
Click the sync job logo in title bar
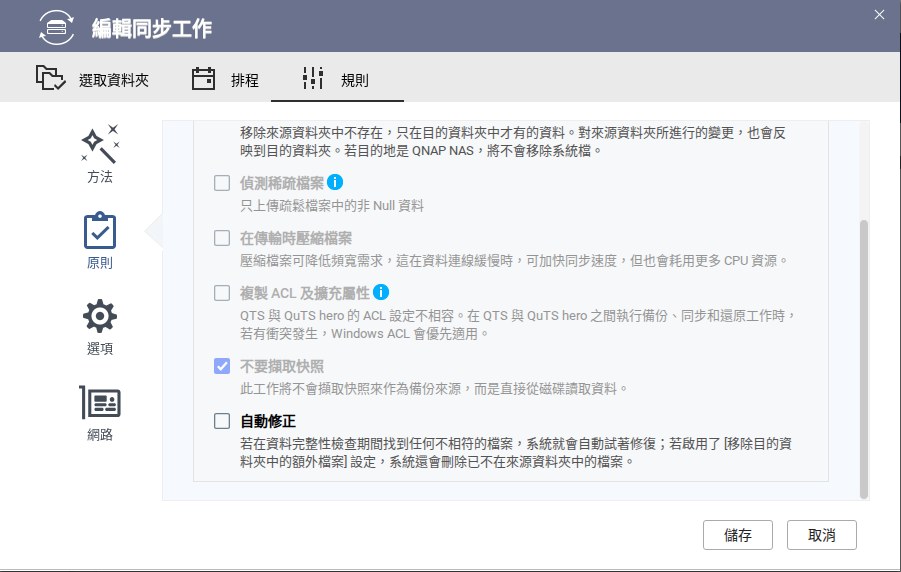point(56,27)
